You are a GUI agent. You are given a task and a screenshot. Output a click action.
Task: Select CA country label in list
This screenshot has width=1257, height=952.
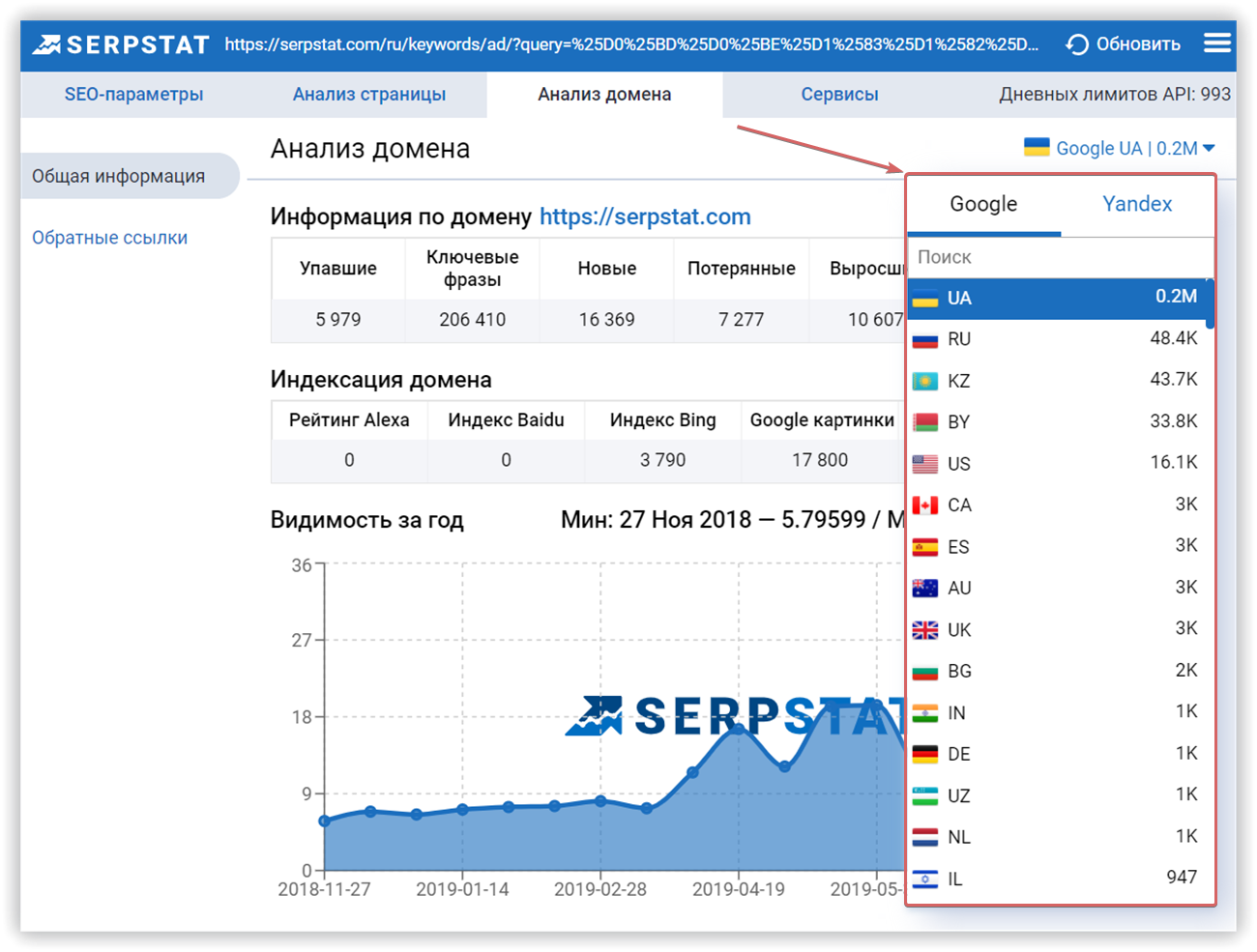(959, 505)
